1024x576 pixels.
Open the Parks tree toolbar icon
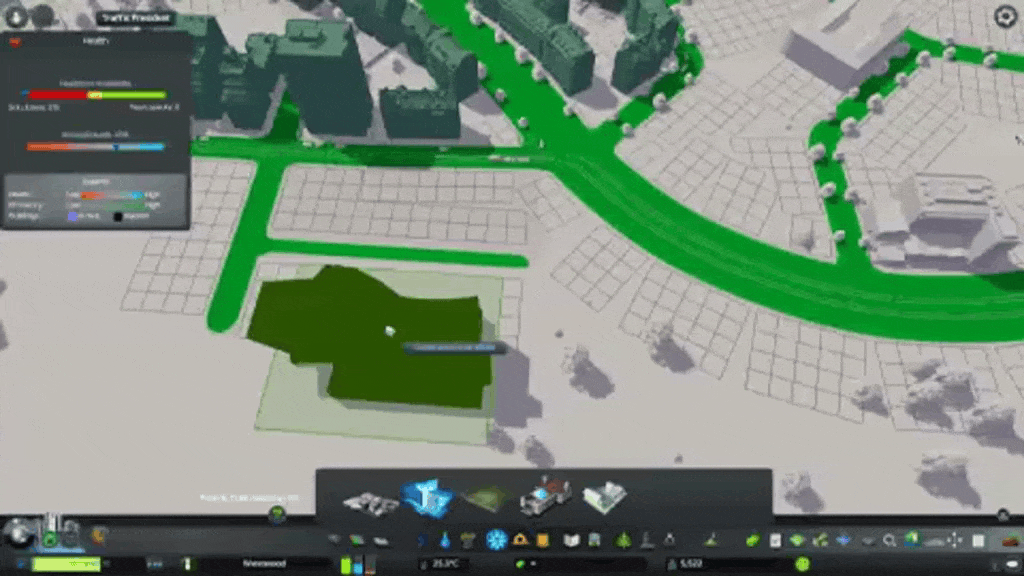[x=622, y=540]
